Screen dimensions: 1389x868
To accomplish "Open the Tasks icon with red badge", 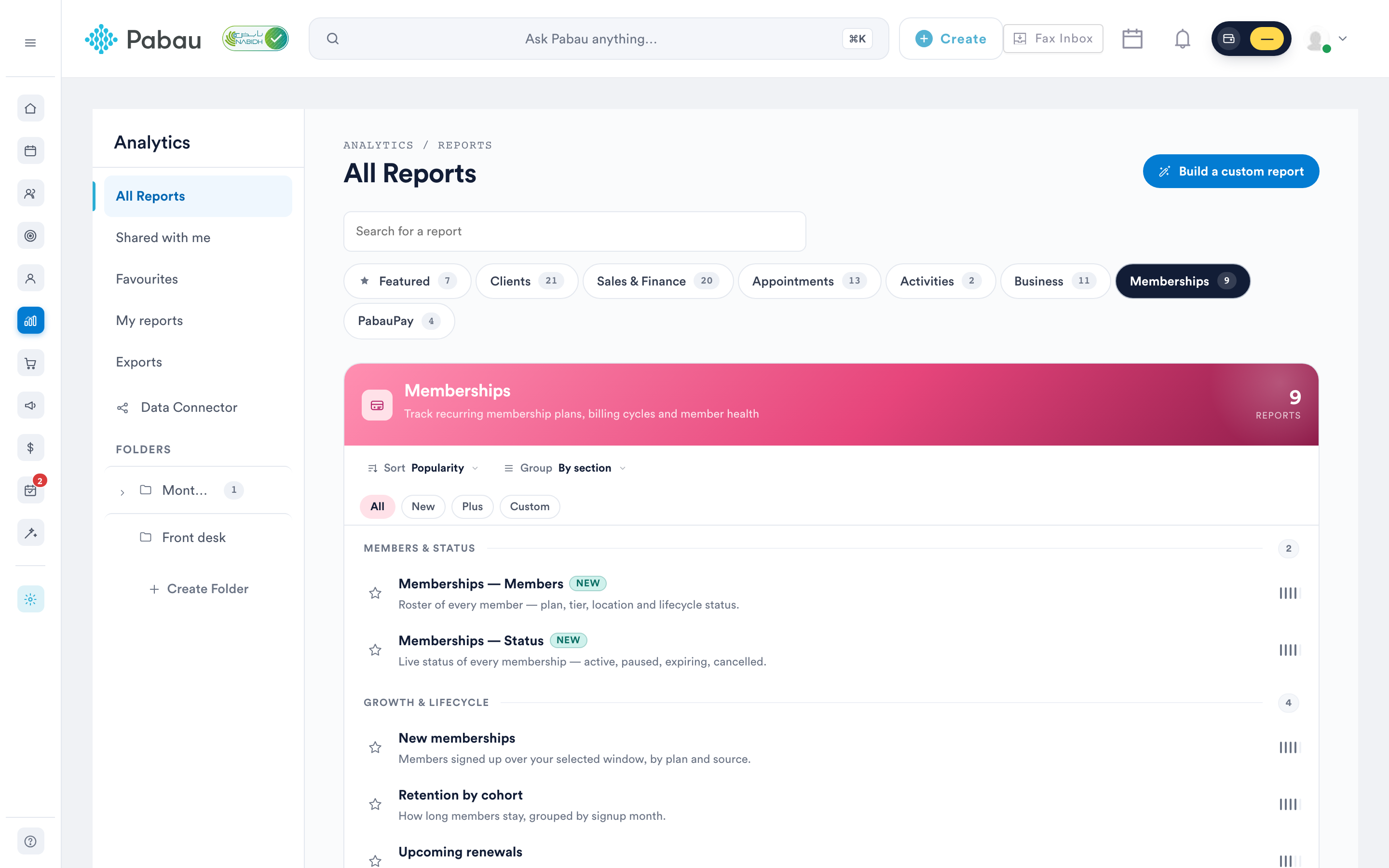I will click(x=30, y=490).
